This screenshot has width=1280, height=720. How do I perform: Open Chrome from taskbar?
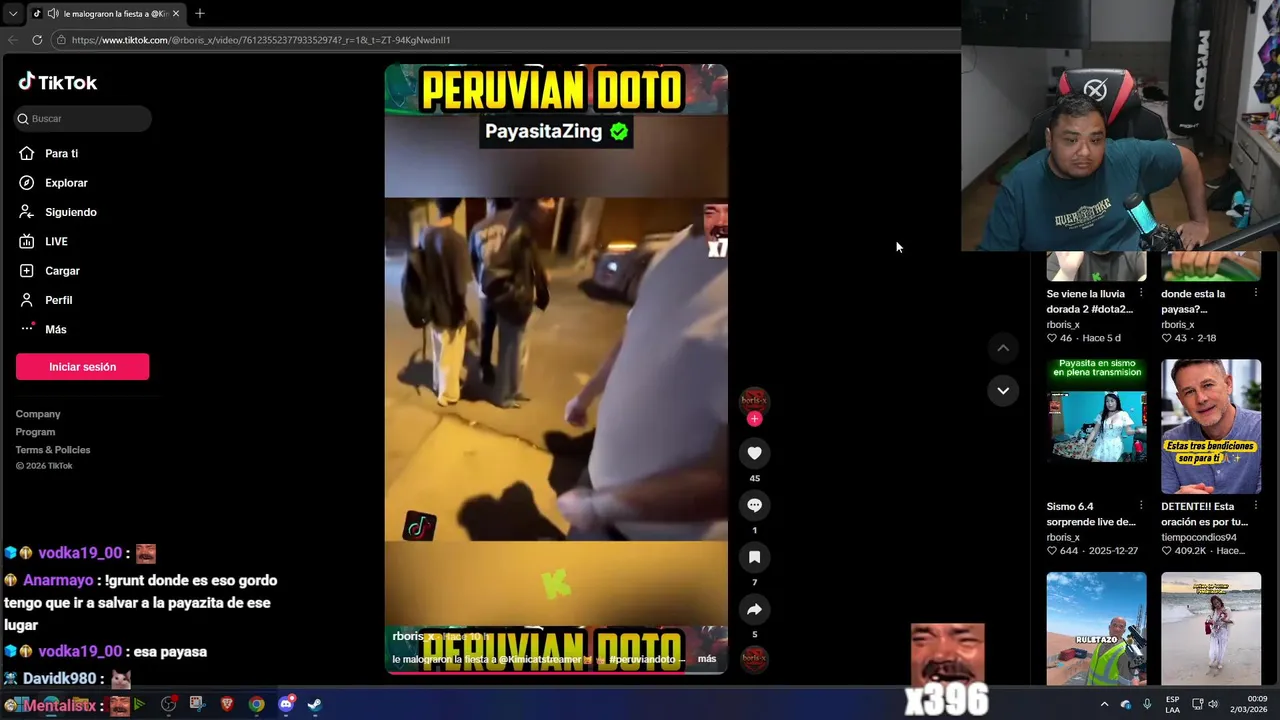[x=257, y=704]
